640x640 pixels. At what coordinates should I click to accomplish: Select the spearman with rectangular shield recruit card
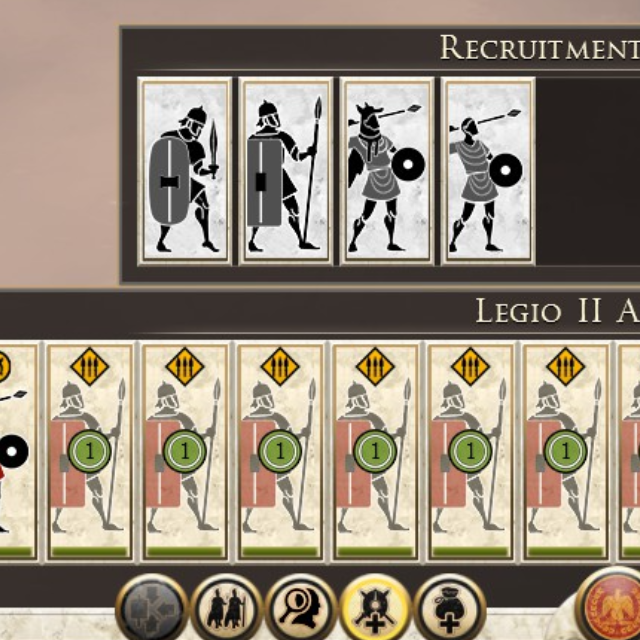[x=286, y=171]
